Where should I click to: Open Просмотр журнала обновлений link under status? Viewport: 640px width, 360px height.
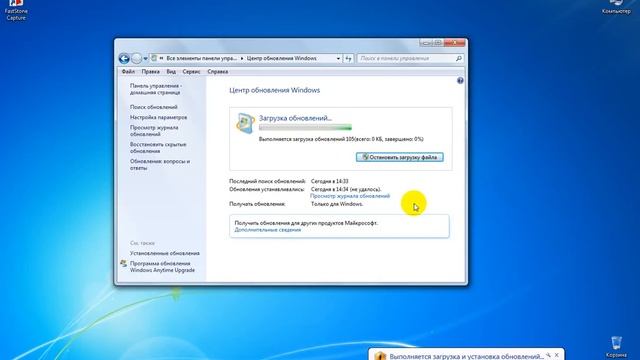click(x=350, y=196)
